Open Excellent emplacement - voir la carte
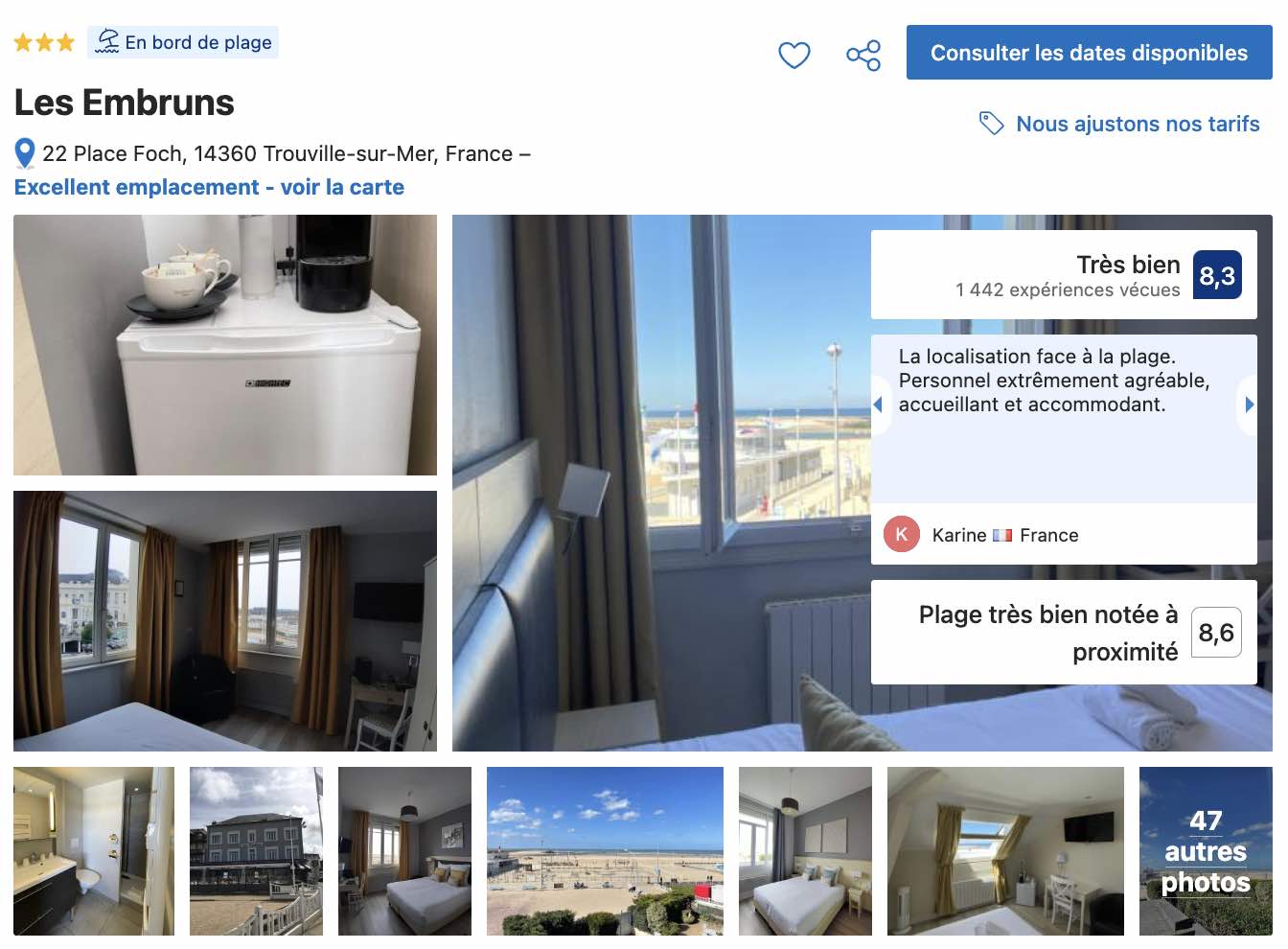Screen dimensions: 1288x949 209,187
